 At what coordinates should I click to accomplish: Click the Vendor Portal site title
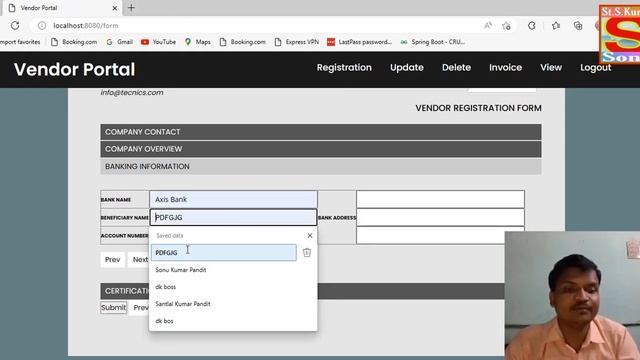(74, 69)
